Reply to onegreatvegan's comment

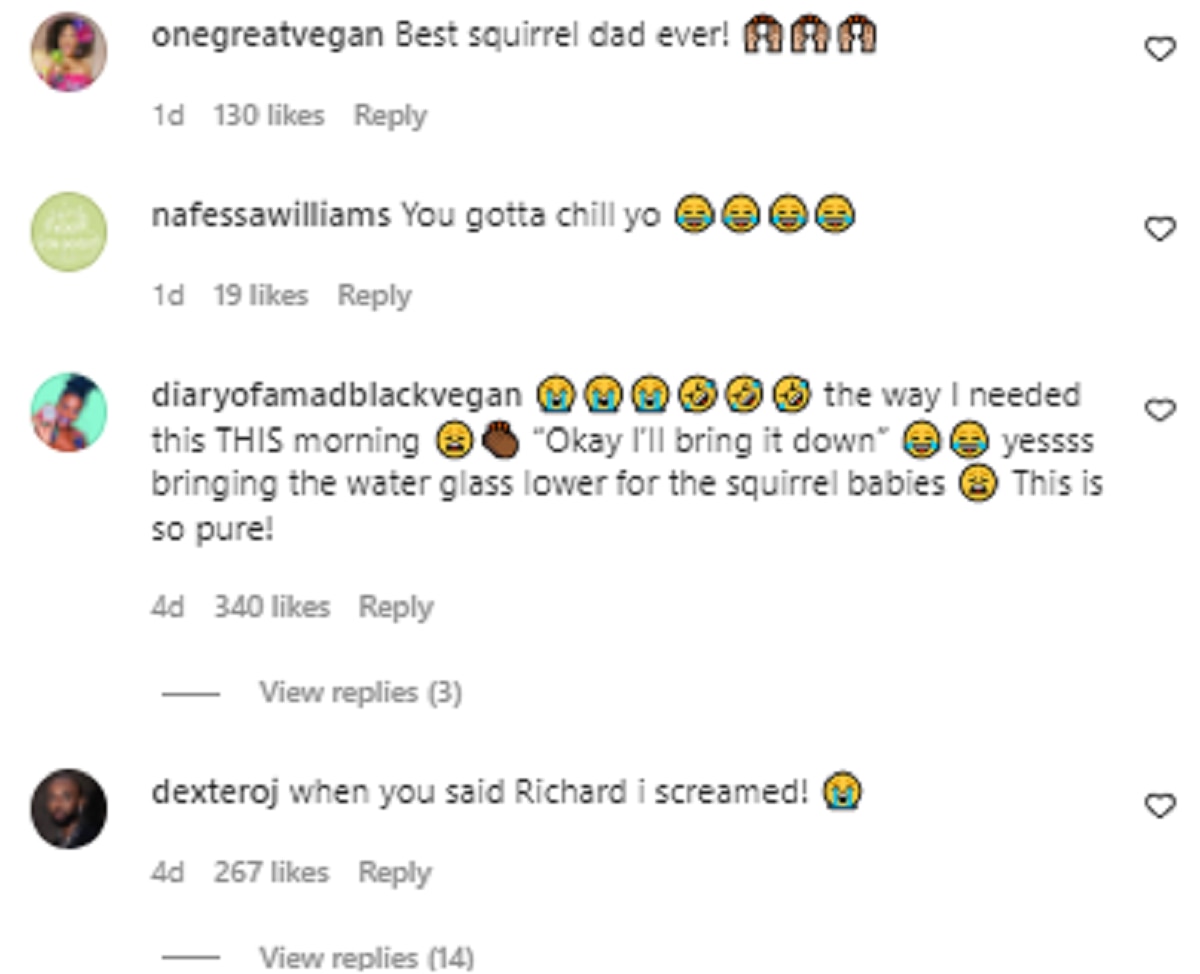pos(390,116)
